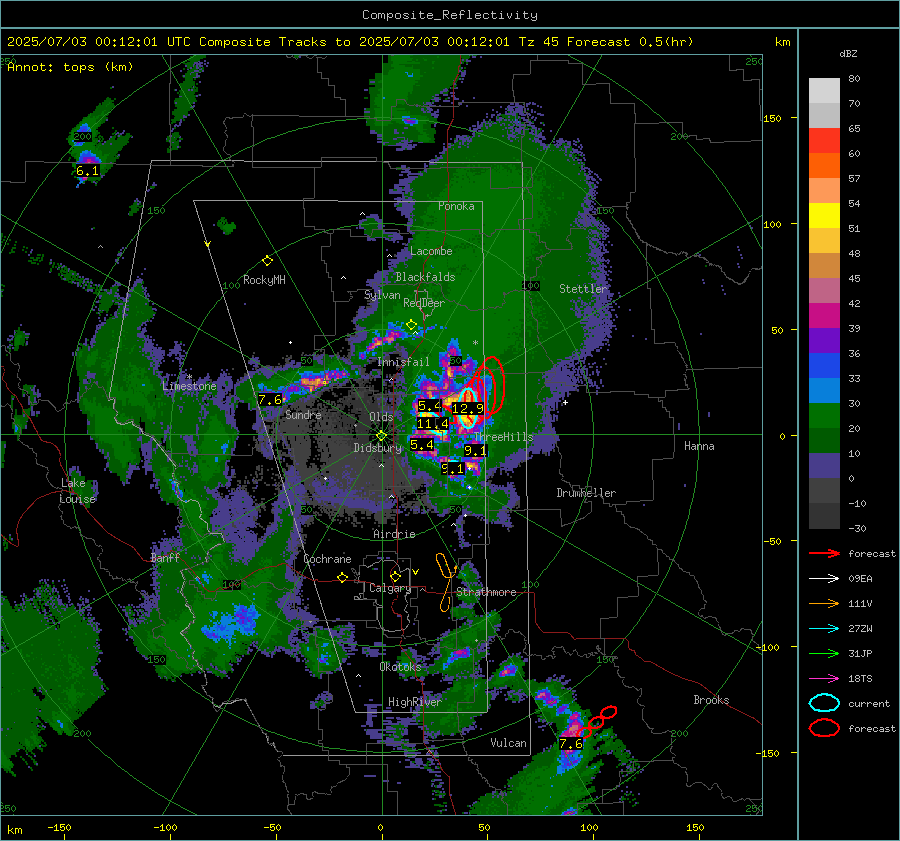Image resolution: width=900 pixels, height=841 pixels.
Task: Click the yellow swatch at 54 dBZ
Action: tap(824, 215)
